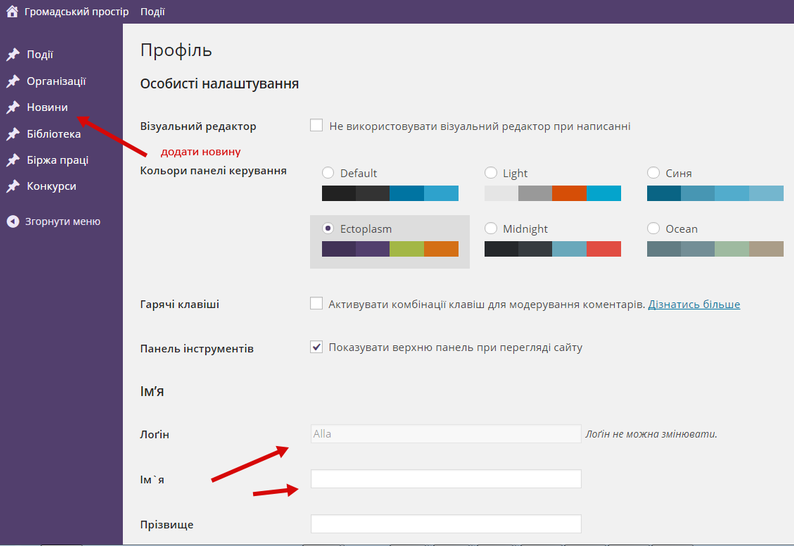Click the pin icon next to Конкурси
This screenshot has height=546, width=794.
pyautogui.click(x=13, y=186)
